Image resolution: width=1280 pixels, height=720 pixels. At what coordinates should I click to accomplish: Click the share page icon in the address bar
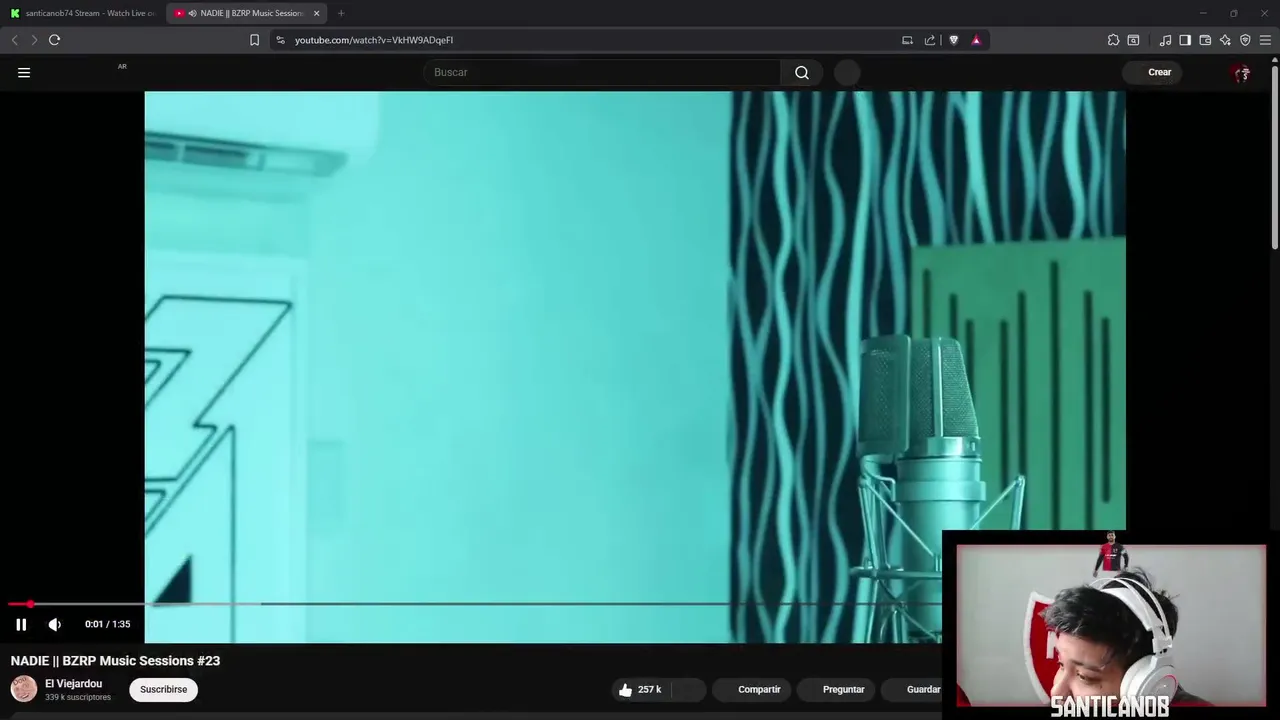point(930,40)
